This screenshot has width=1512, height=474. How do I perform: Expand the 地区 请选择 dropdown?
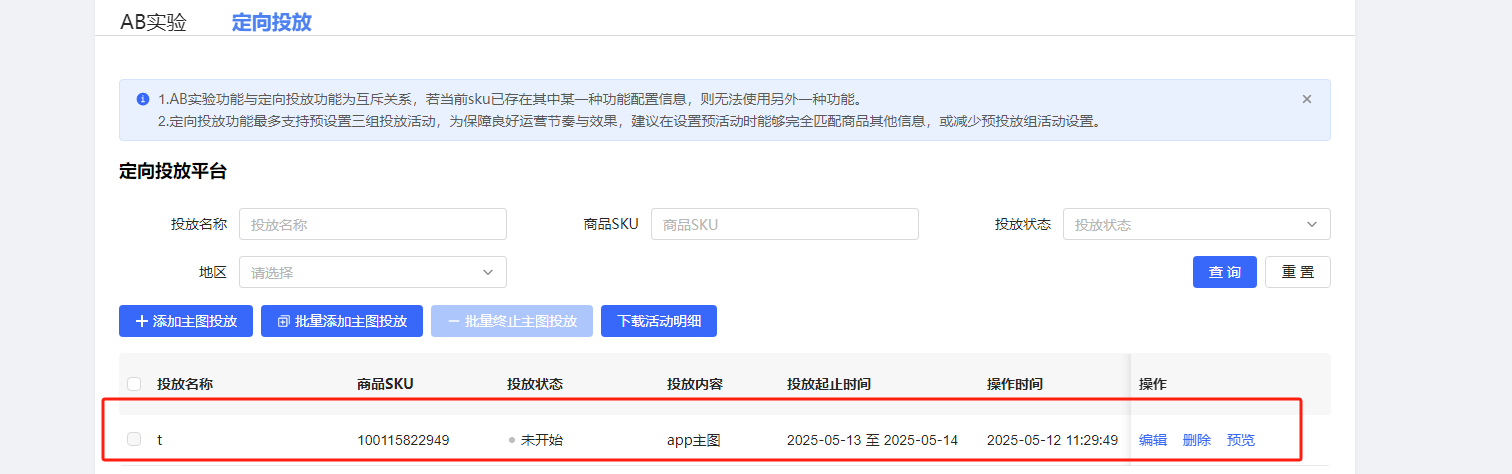pyautogui.click(x=372, y=272)
